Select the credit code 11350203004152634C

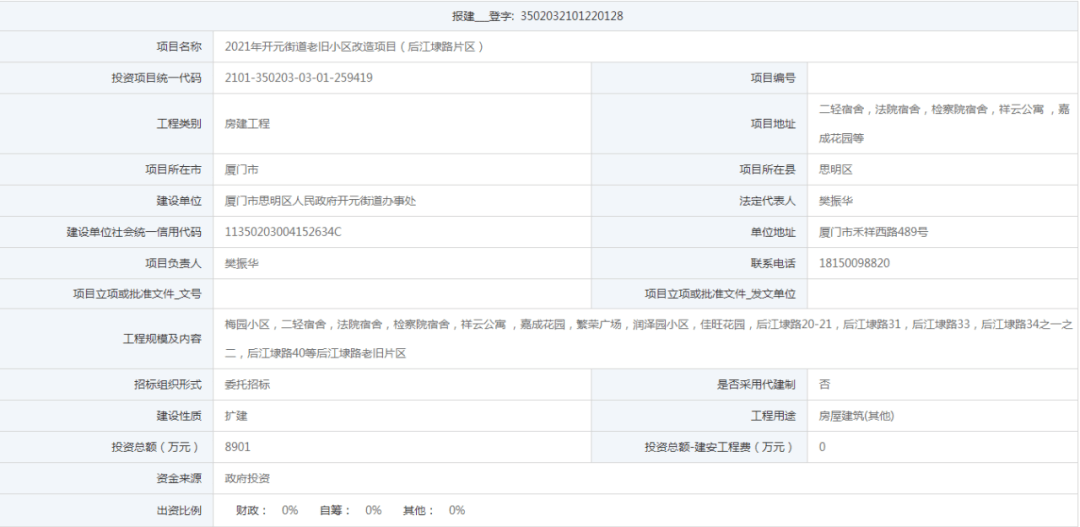click(283, 232)
